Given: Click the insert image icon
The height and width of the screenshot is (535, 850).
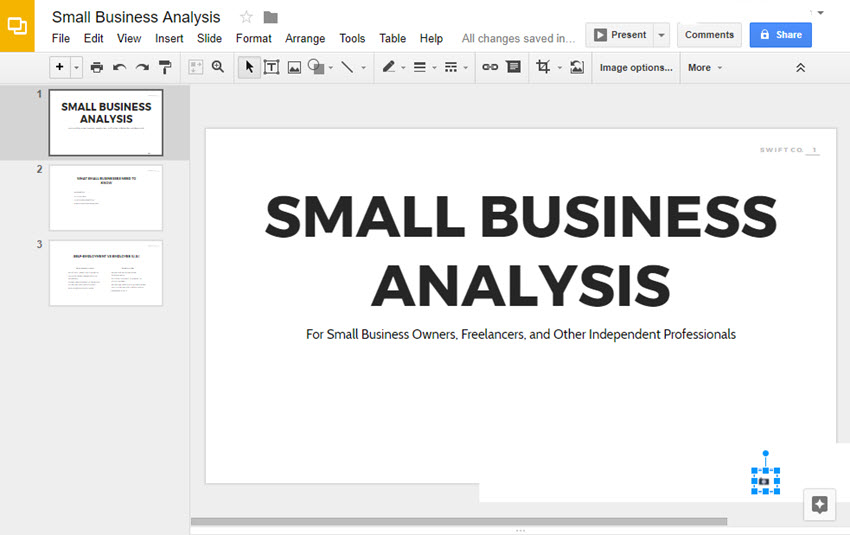Looking at the screenshot, I should tap(294, 67).
